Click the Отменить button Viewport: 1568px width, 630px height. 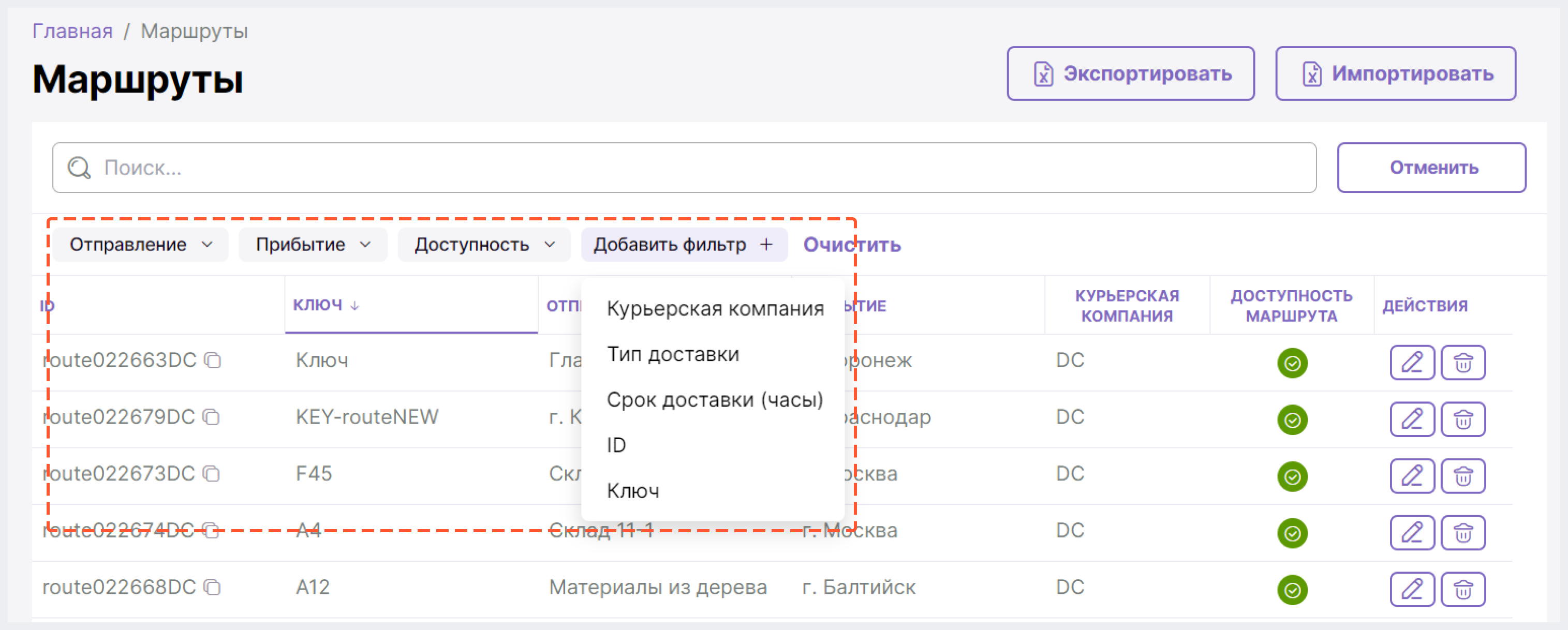coord(1431,167)
